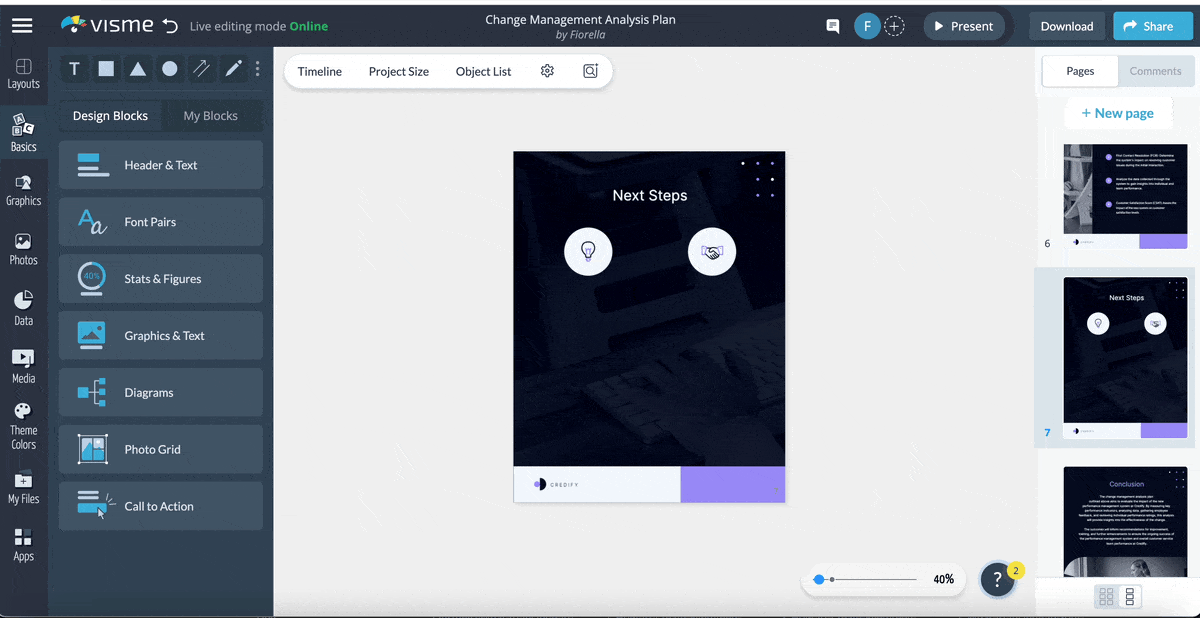This screenshot has height=618, width=1200.
Task: Switch to the My Blocks tab
Action: point(211,115)
